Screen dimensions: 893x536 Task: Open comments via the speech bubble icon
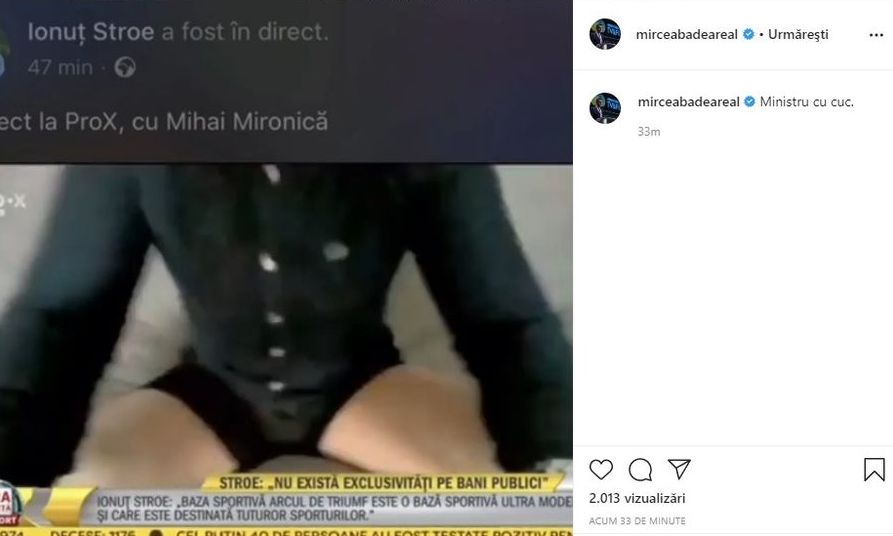pos(640,469)
